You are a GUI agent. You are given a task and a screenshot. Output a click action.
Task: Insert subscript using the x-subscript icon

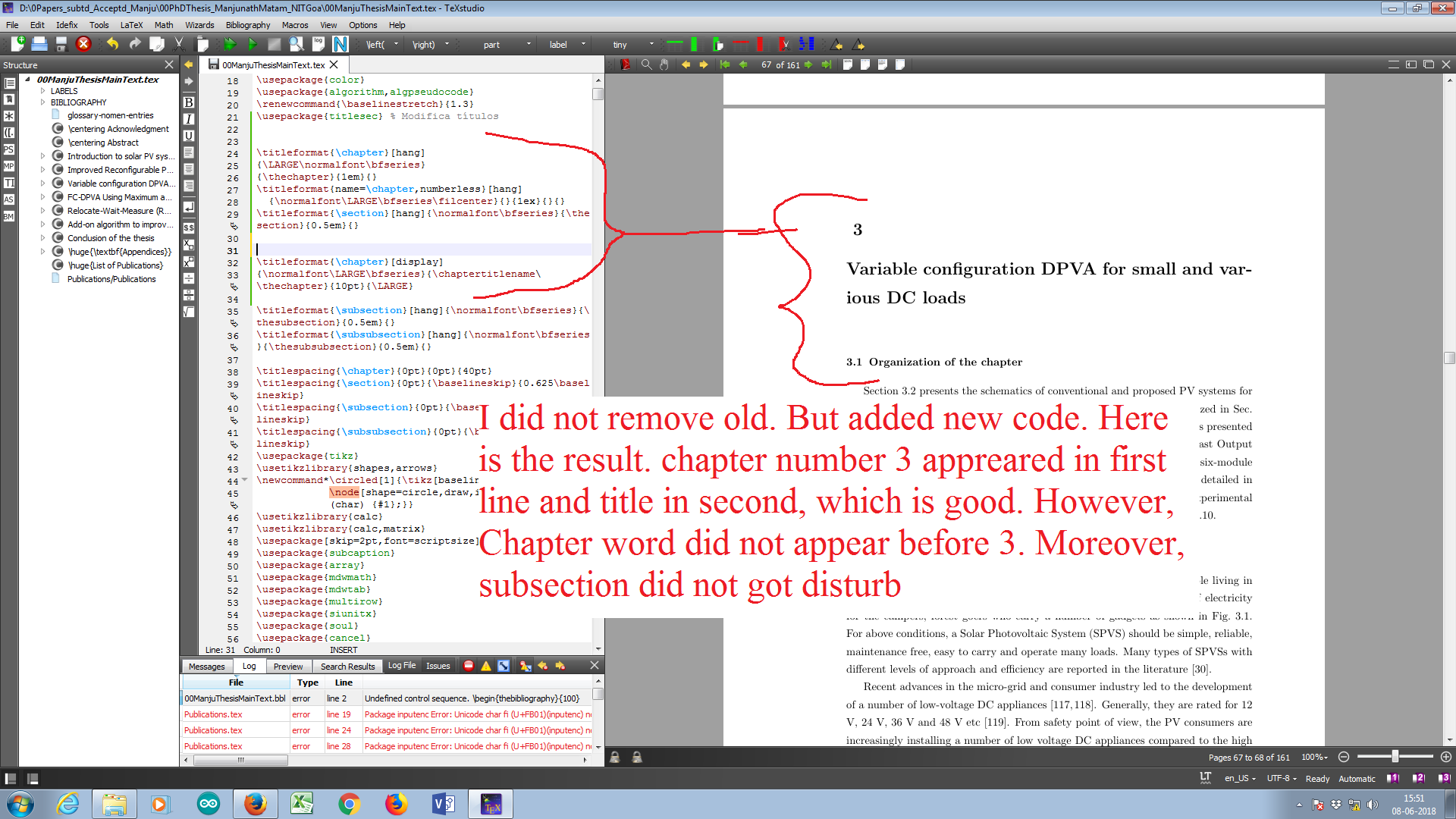tap(189, 245)
